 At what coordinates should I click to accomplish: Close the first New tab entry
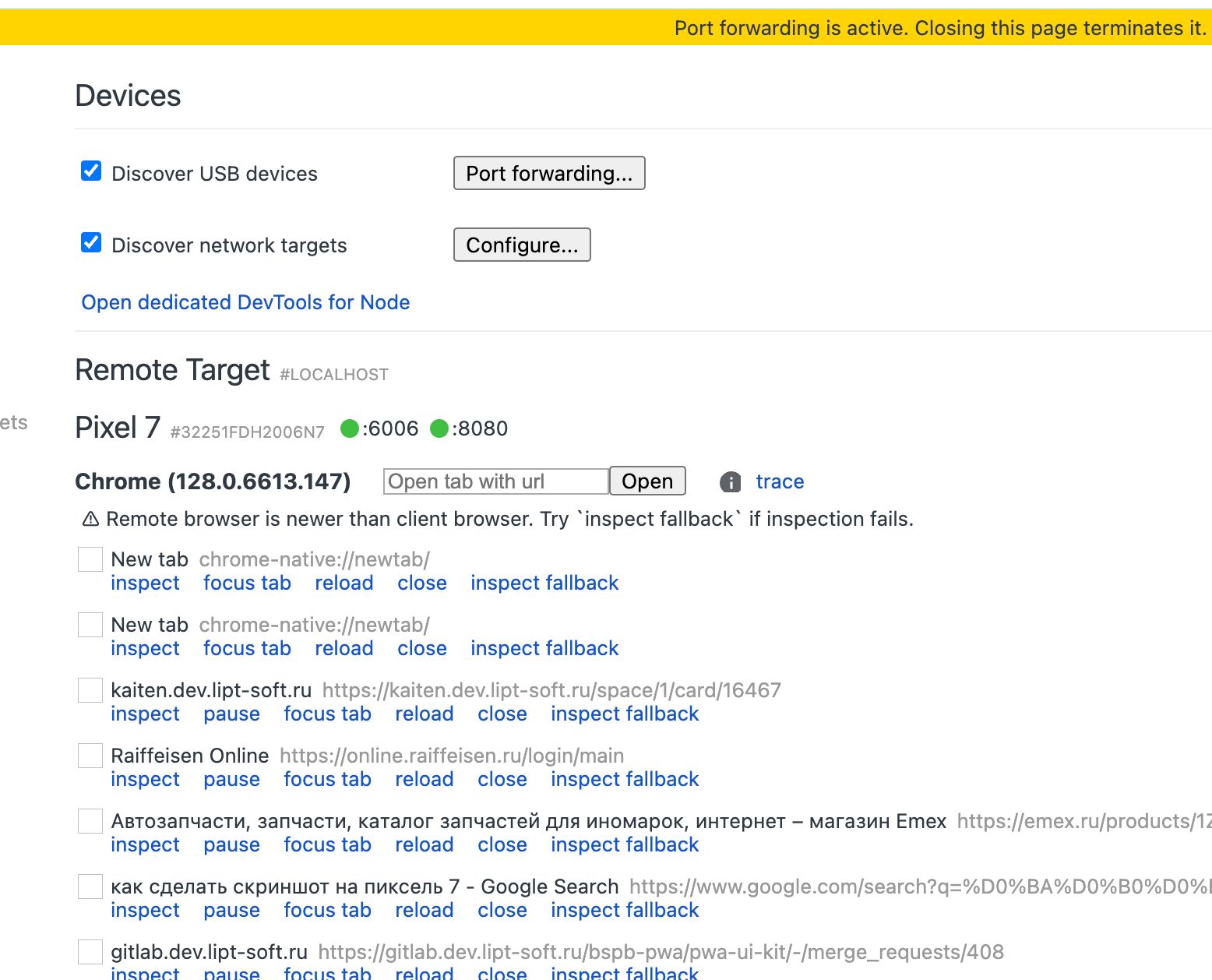422,583
